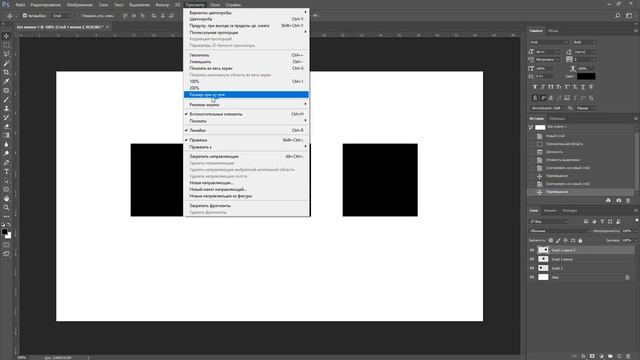Select the Brush tool
640x360 pixels.
[x=6, y=99]
